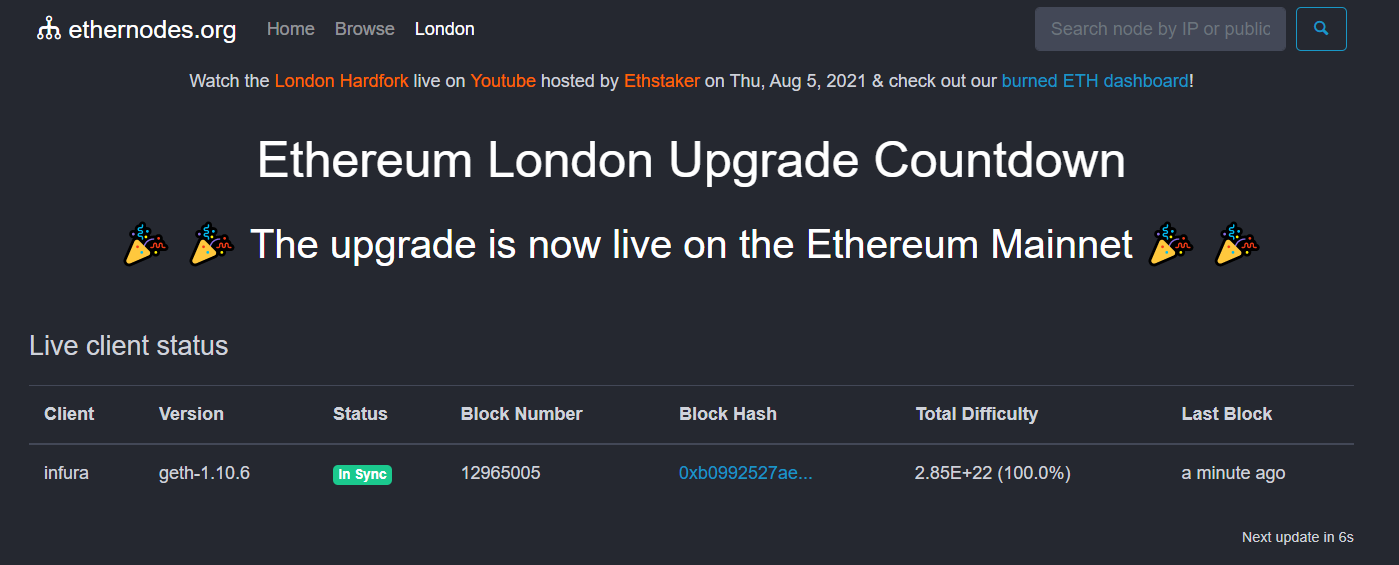This screenshot has height=565, width=1399.
Task: Open the burned ETH dashboard link
Action: (1095, 81)
